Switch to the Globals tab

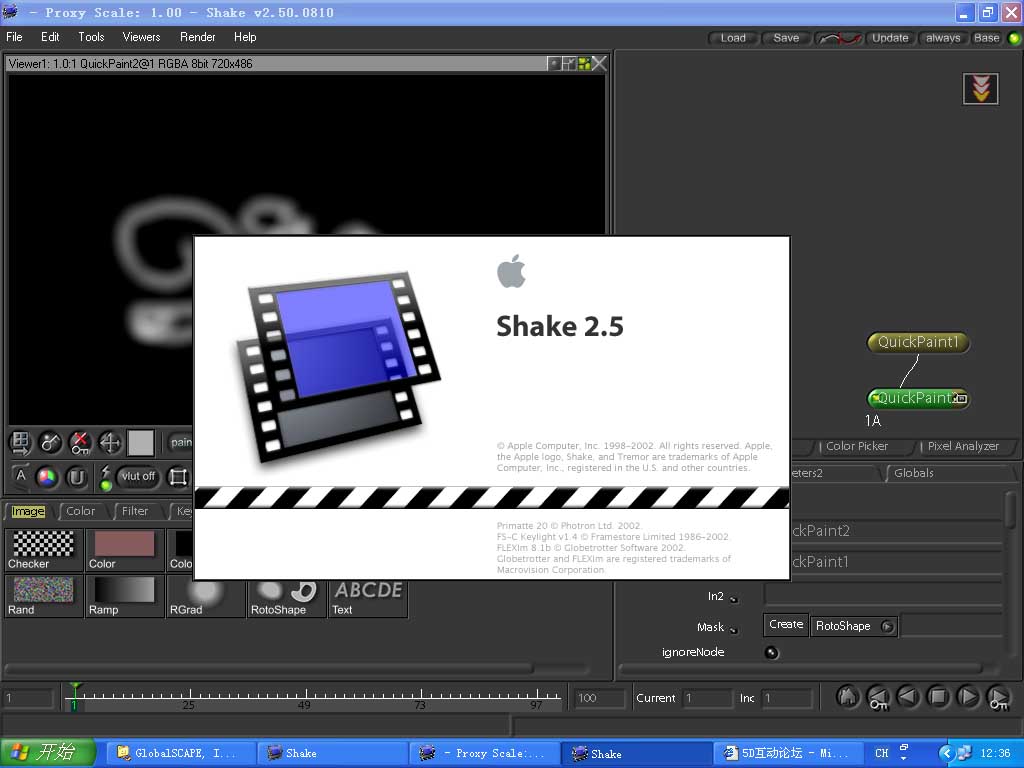[x=914, y=473]
